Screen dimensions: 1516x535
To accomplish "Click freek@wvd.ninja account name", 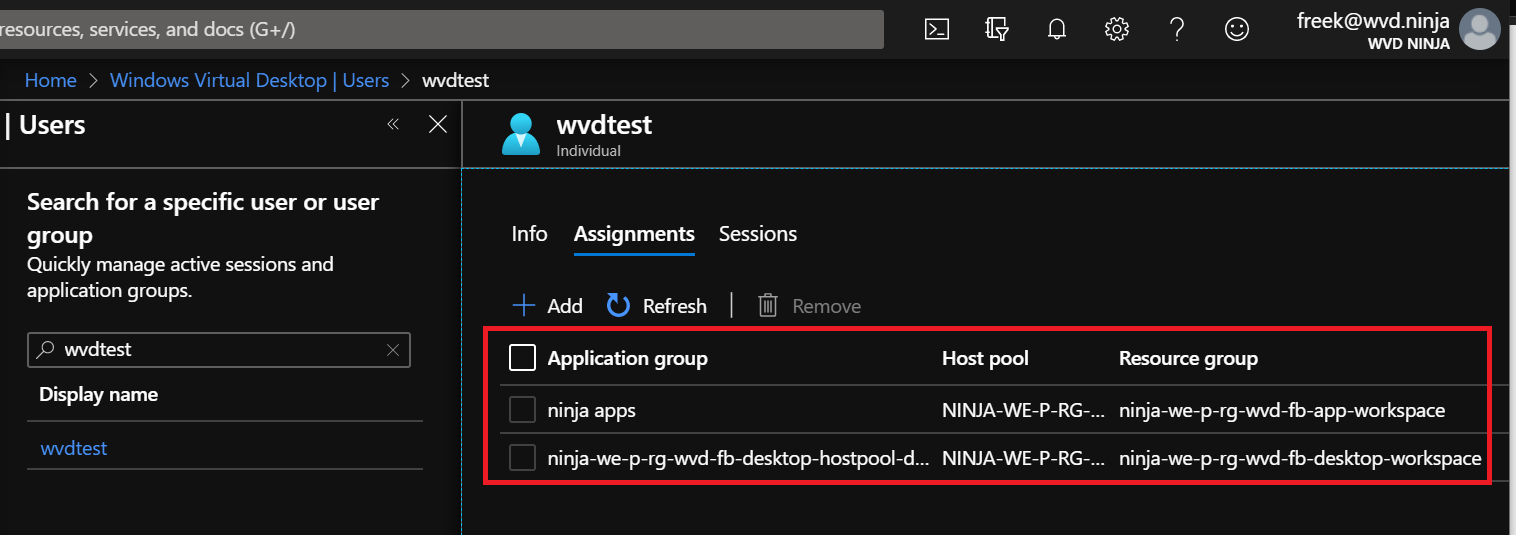I will click(x=1373, y=20).
